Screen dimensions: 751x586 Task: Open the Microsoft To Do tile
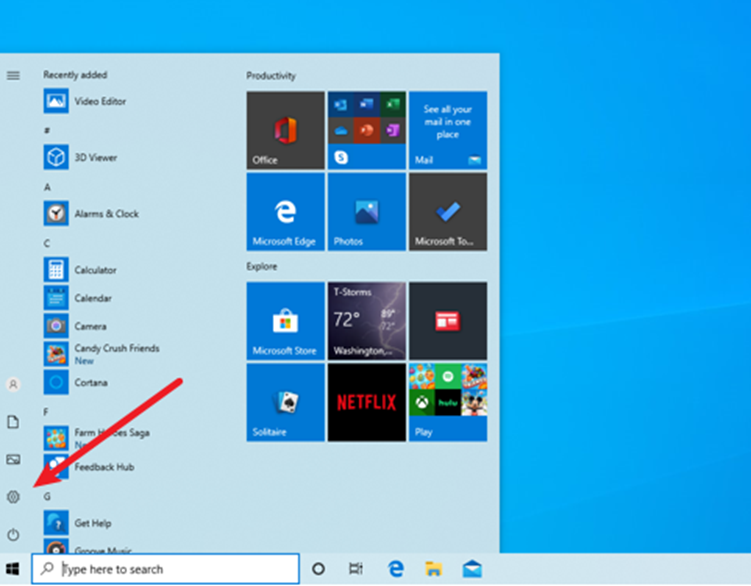point(448,212)
